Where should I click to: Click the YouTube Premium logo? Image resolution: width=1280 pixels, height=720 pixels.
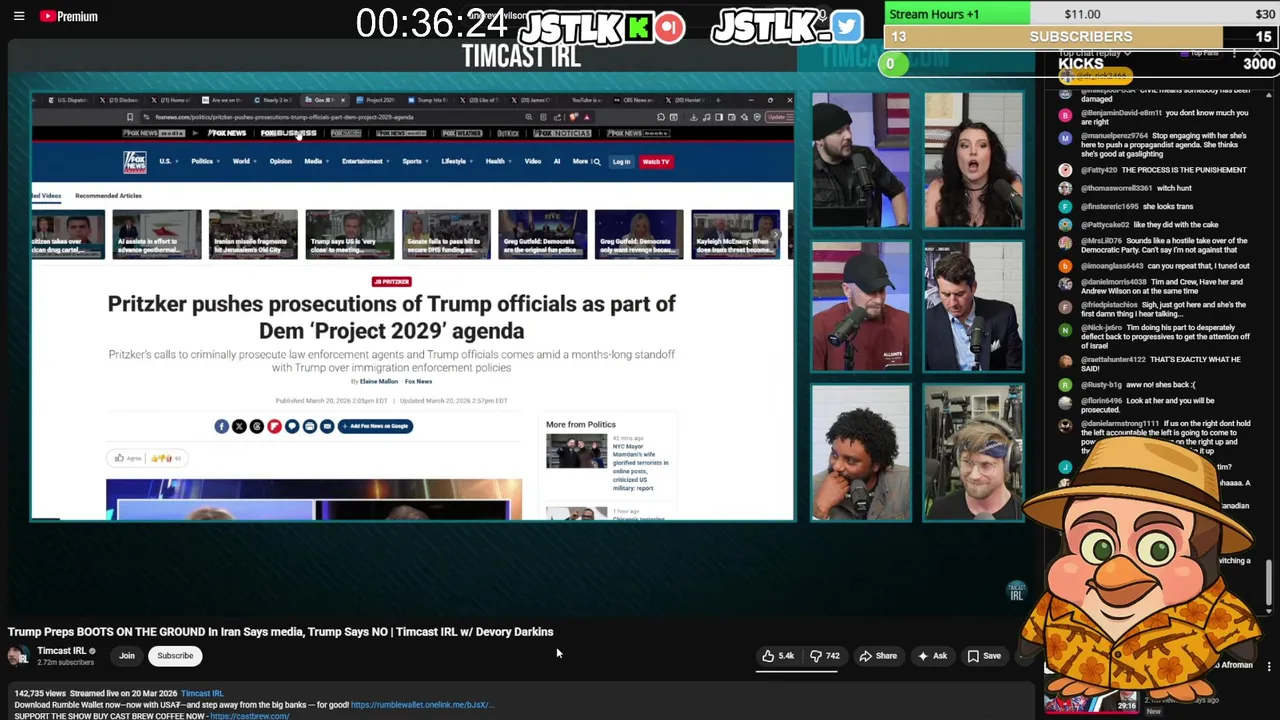coord(68,16)
